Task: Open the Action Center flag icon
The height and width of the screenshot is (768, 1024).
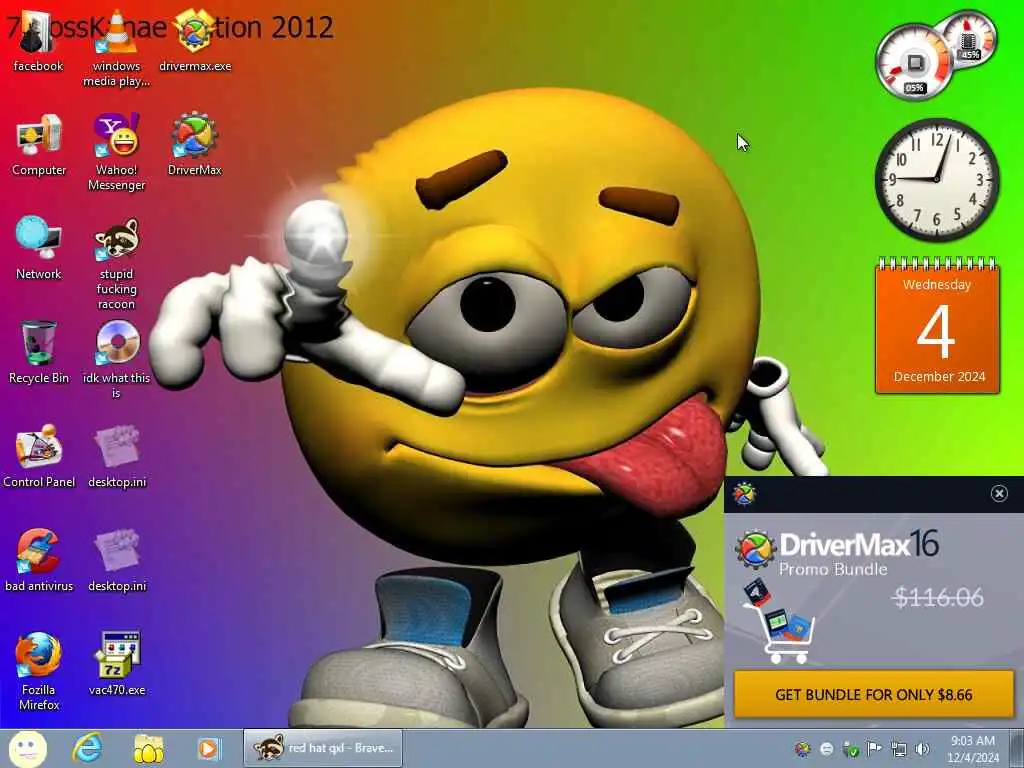Action: 874,748
